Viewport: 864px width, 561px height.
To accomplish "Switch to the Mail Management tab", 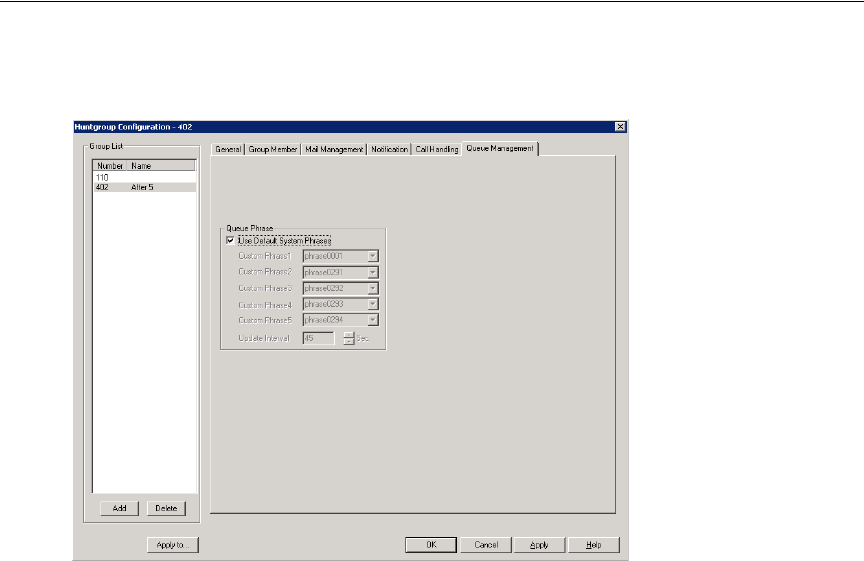I will (x=334, y=149).
